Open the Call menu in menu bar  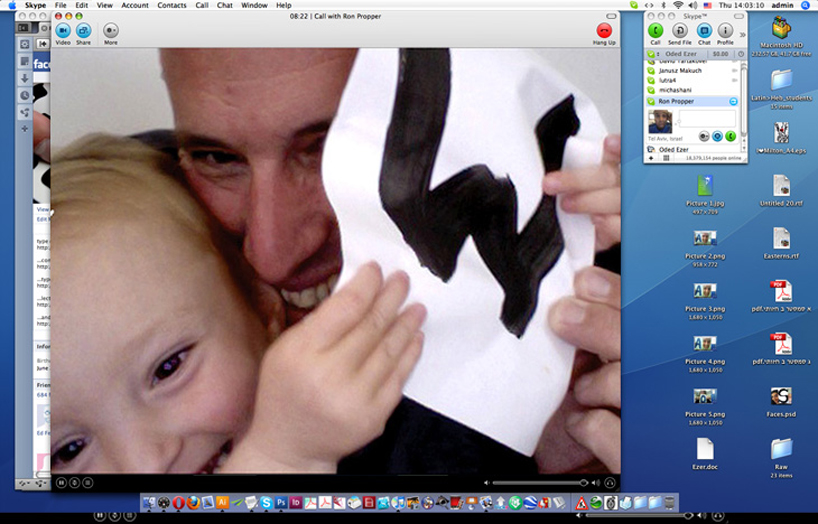click(x=202, y=5)
